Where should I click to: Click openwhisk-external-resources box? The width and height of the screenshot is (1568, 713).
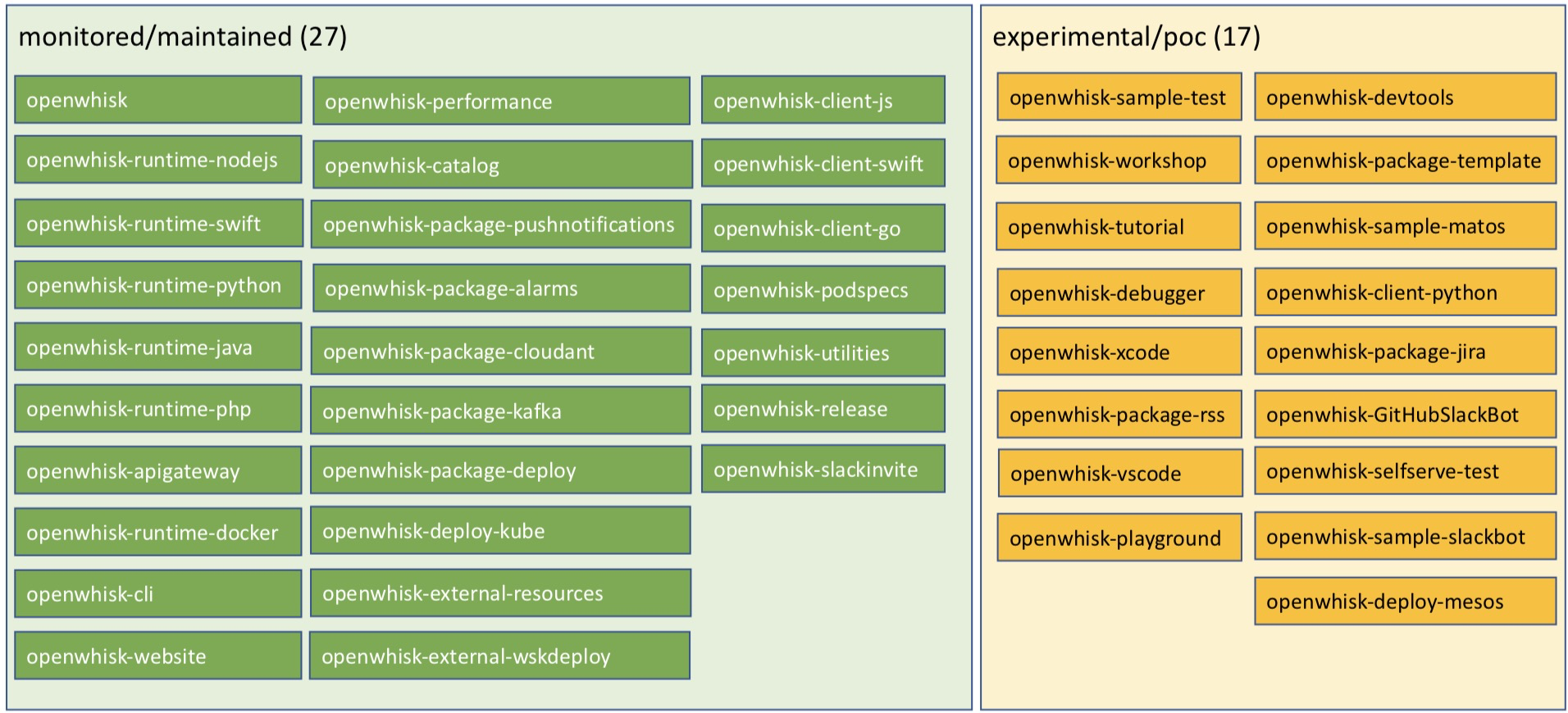pos(500,593)
